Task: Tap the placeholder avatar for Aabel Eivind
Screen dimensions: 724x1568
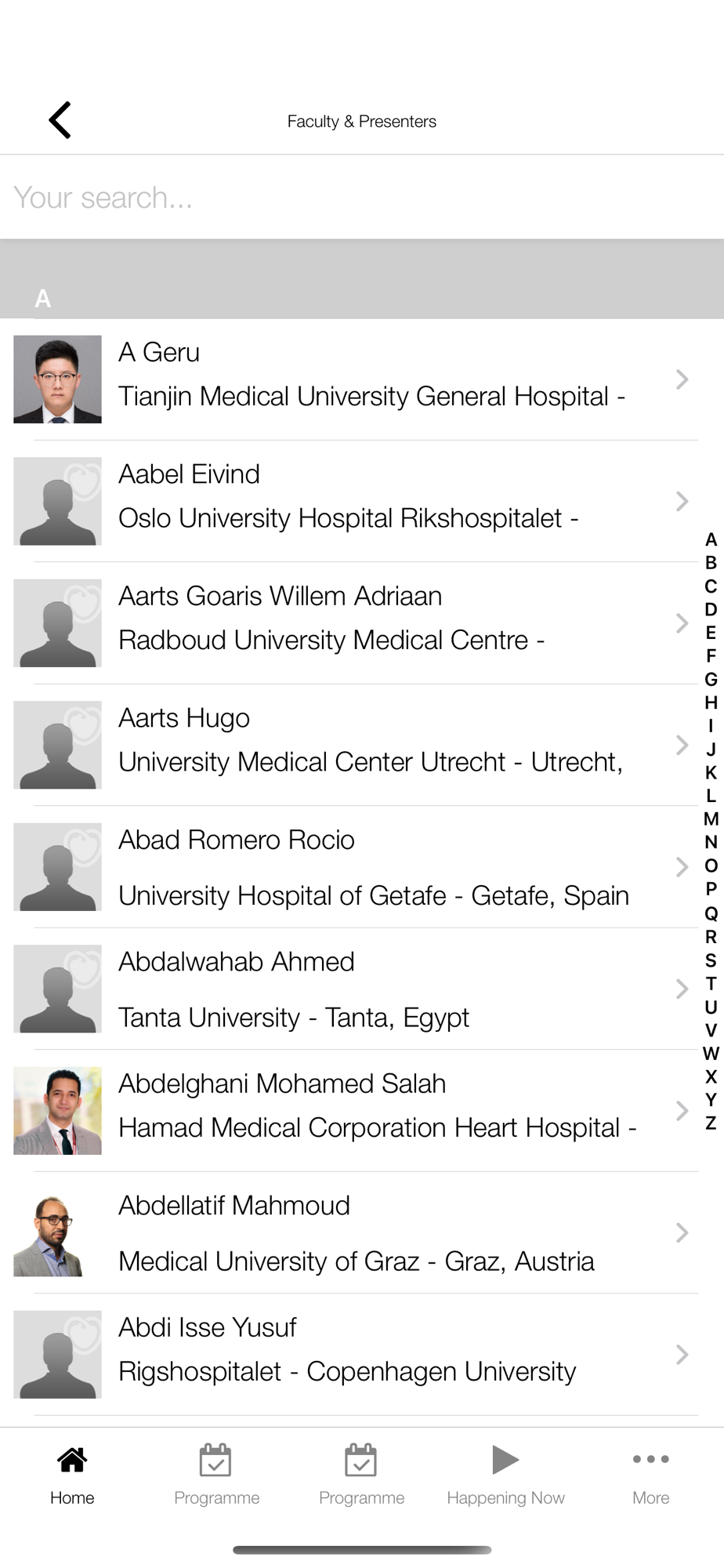Action: pos(57,501)
